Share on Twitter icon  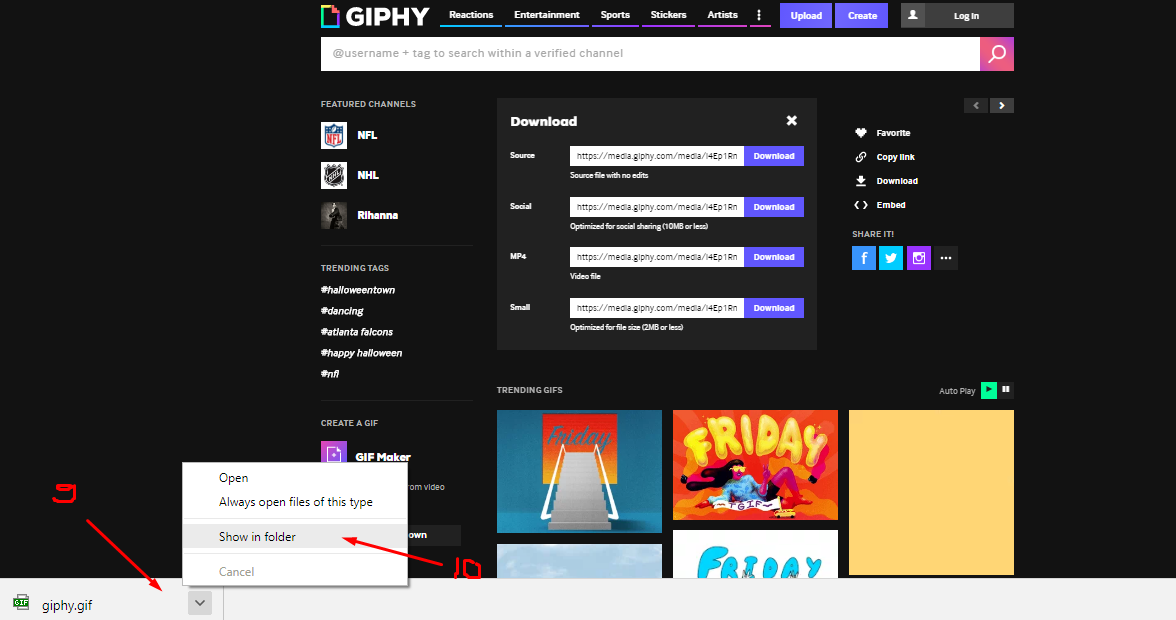click(x=891, y=258)
